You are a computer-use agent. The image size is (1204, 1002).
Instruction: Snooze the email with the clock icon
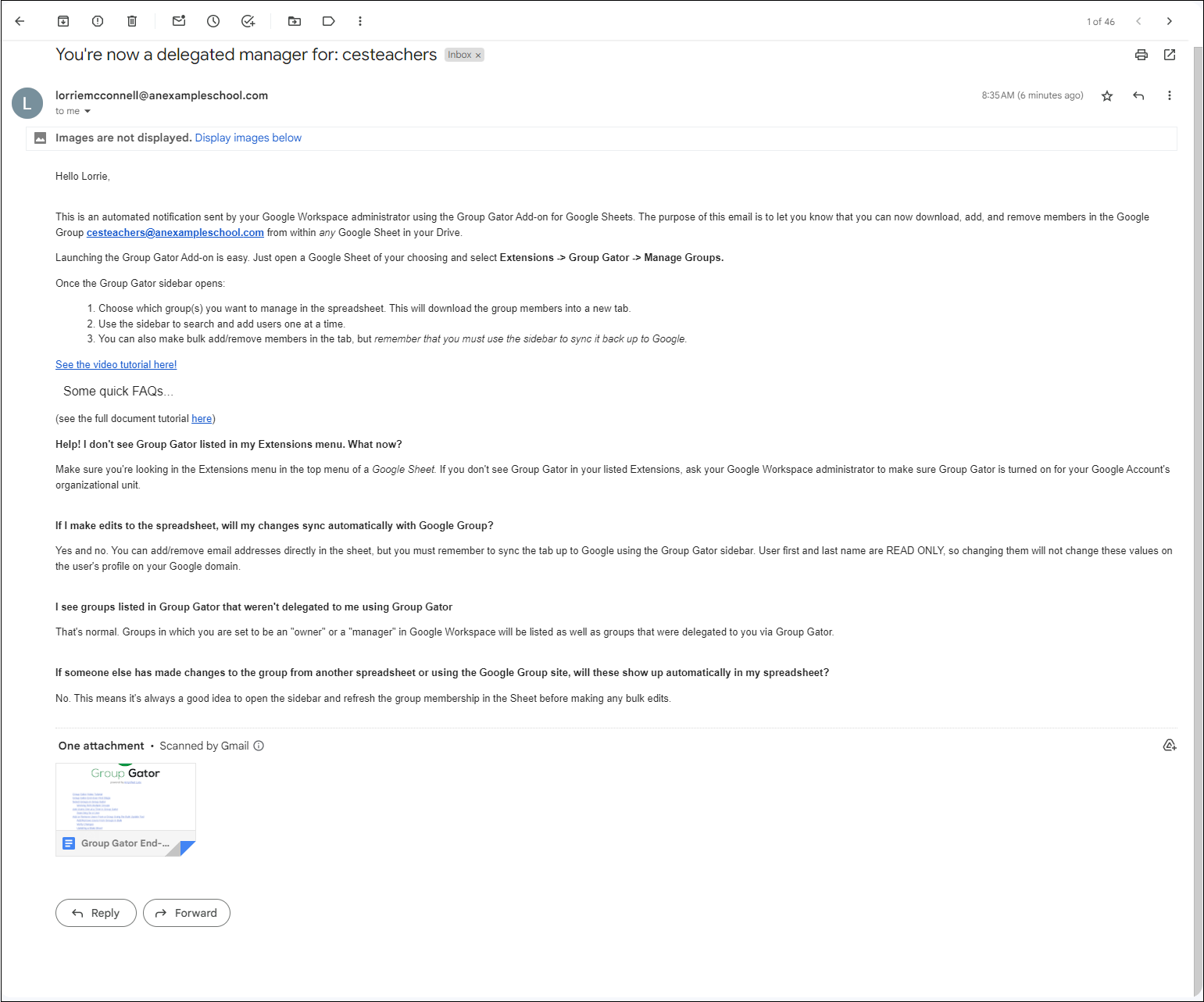coord(213,21)
